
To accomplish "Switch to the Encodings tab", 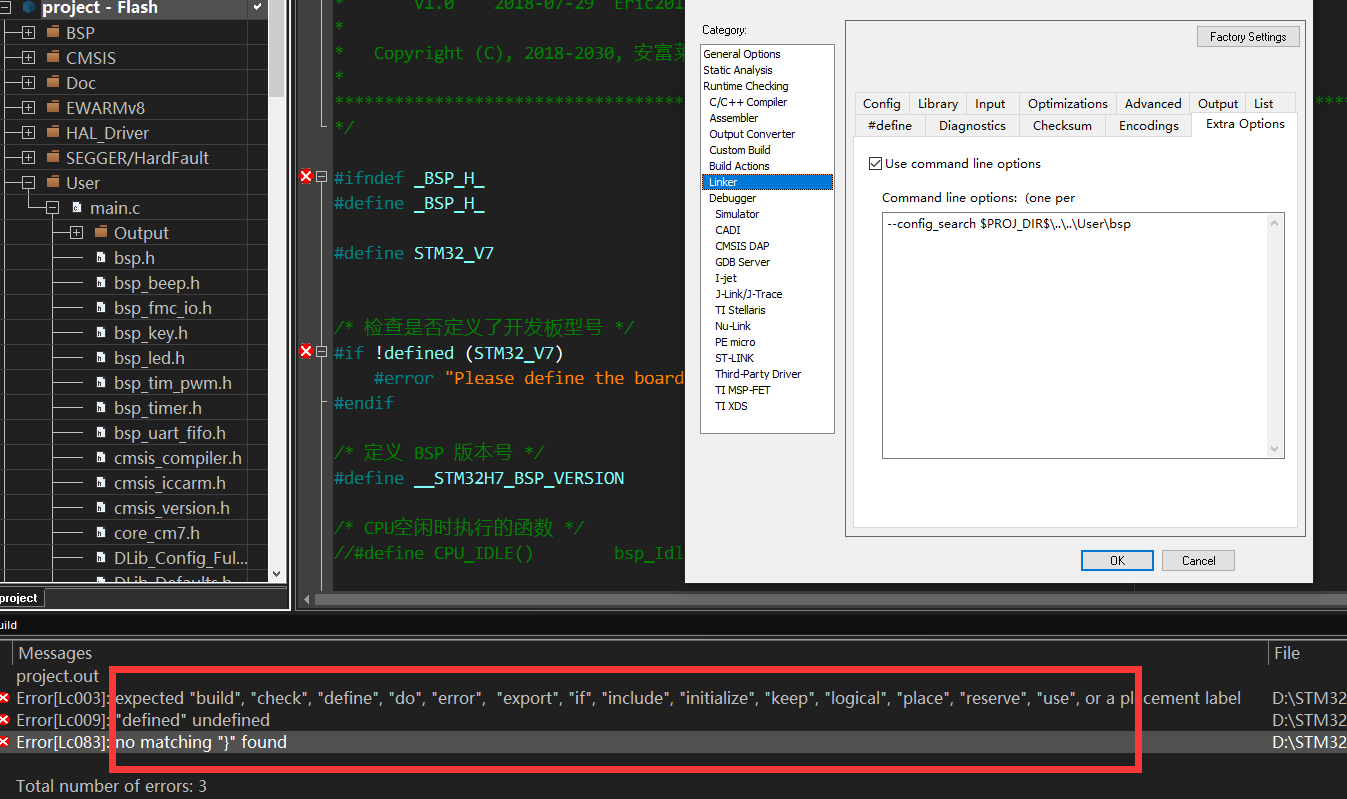I will (x=1149, y=125).
